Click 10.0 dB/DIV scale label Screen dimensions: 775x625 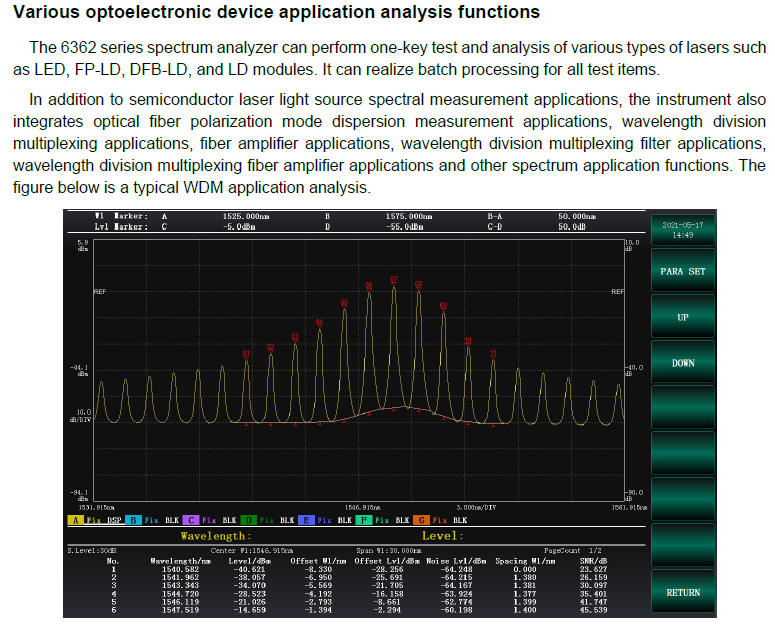click(83, 416)
